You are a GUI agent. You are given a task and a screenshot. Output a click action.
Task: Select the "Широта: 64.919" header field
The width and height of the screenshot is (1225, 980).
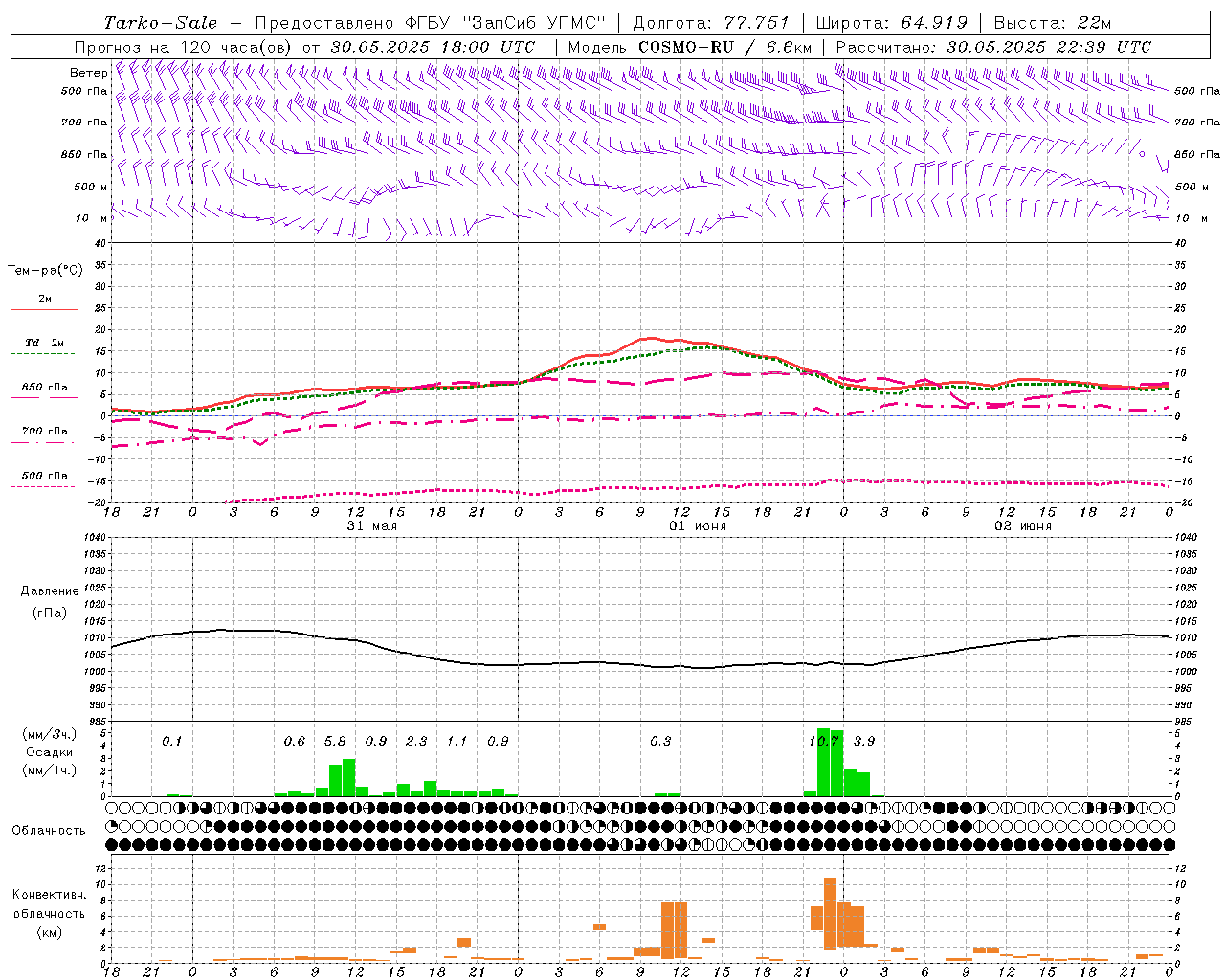pos(892,23)
